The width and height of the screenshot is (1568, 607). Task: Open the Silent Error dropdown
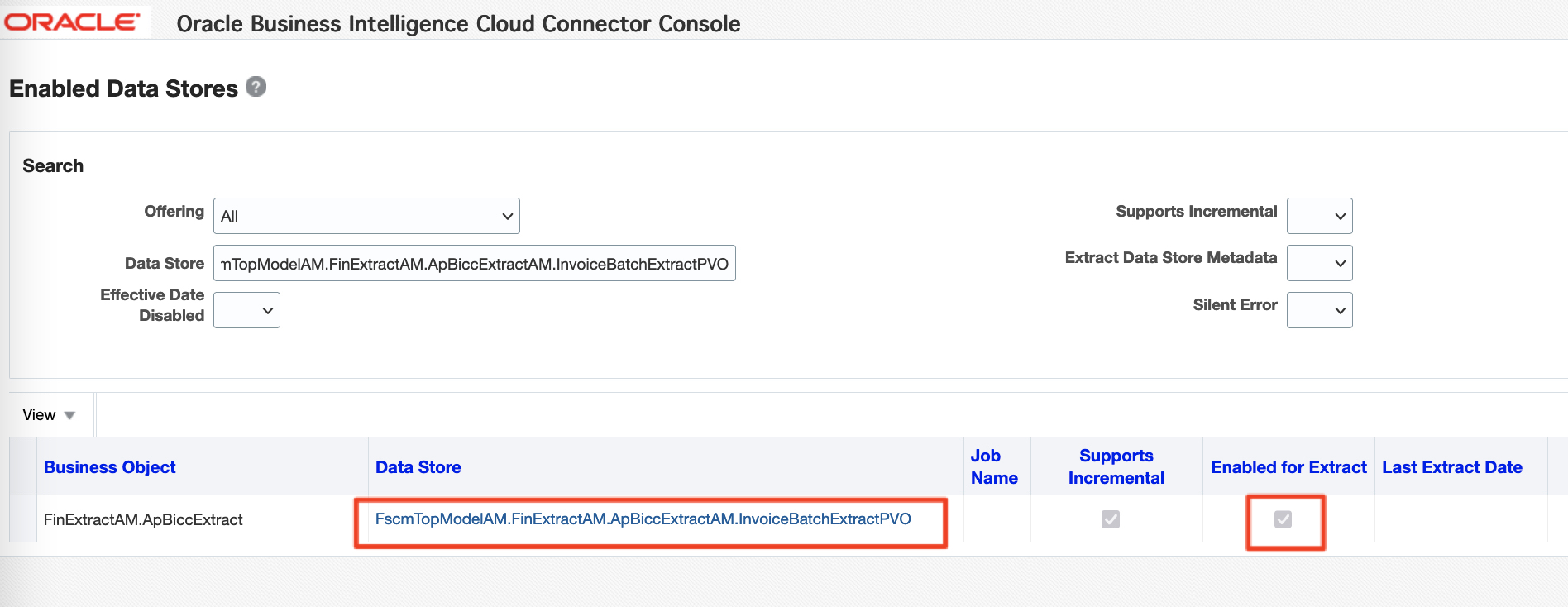(1319, 310)
